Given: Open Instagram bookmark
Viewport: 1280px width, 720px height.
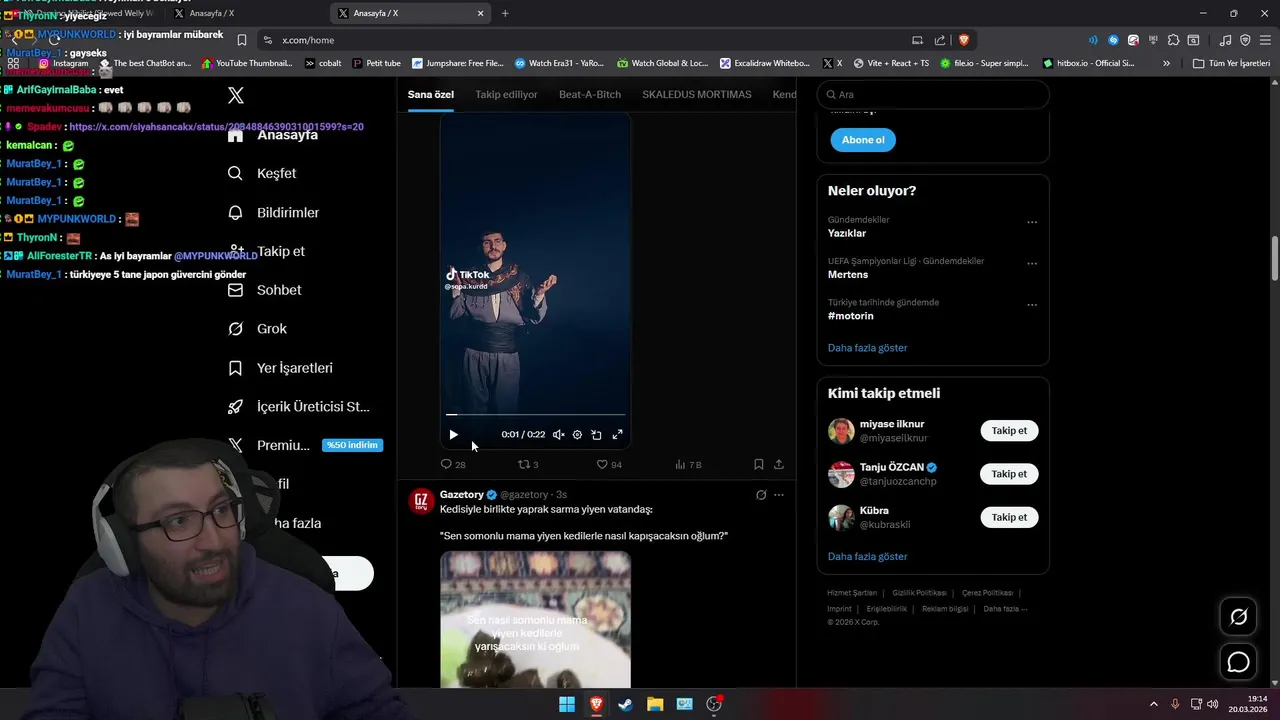Looking at the screenshot, I should click(x=63, y=63).
